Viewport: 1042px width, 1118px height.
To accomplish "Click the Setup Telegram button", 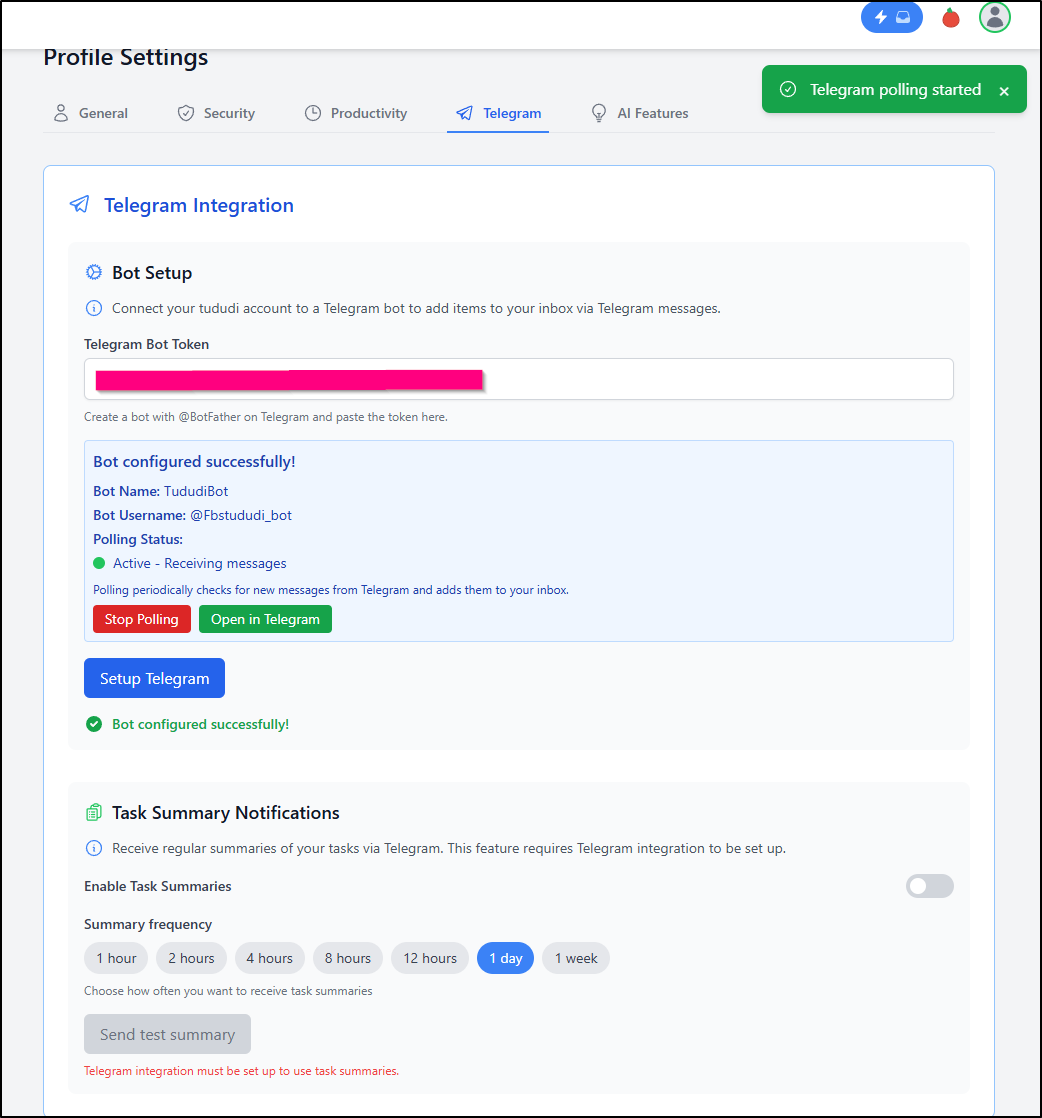I will pos(154,678).
